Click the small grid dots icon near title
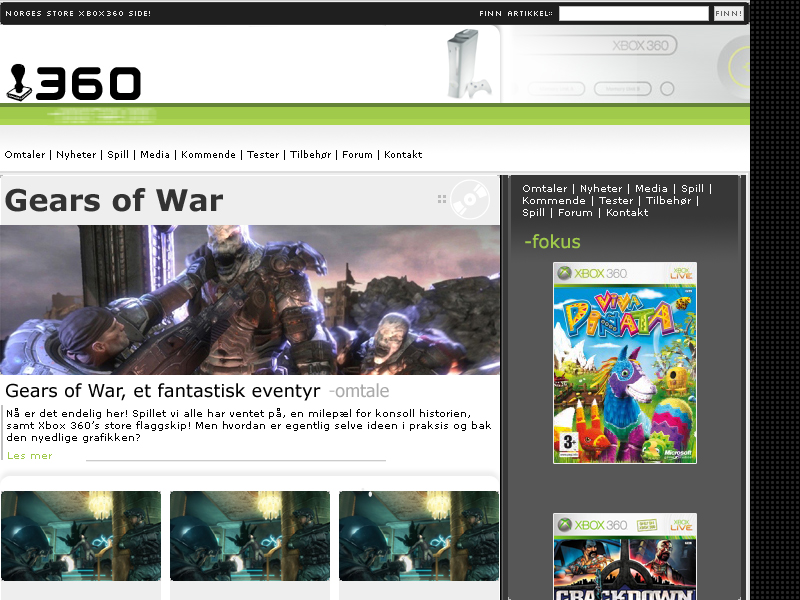This screenshot has width=800, height=600. click(x=442, y=199)
